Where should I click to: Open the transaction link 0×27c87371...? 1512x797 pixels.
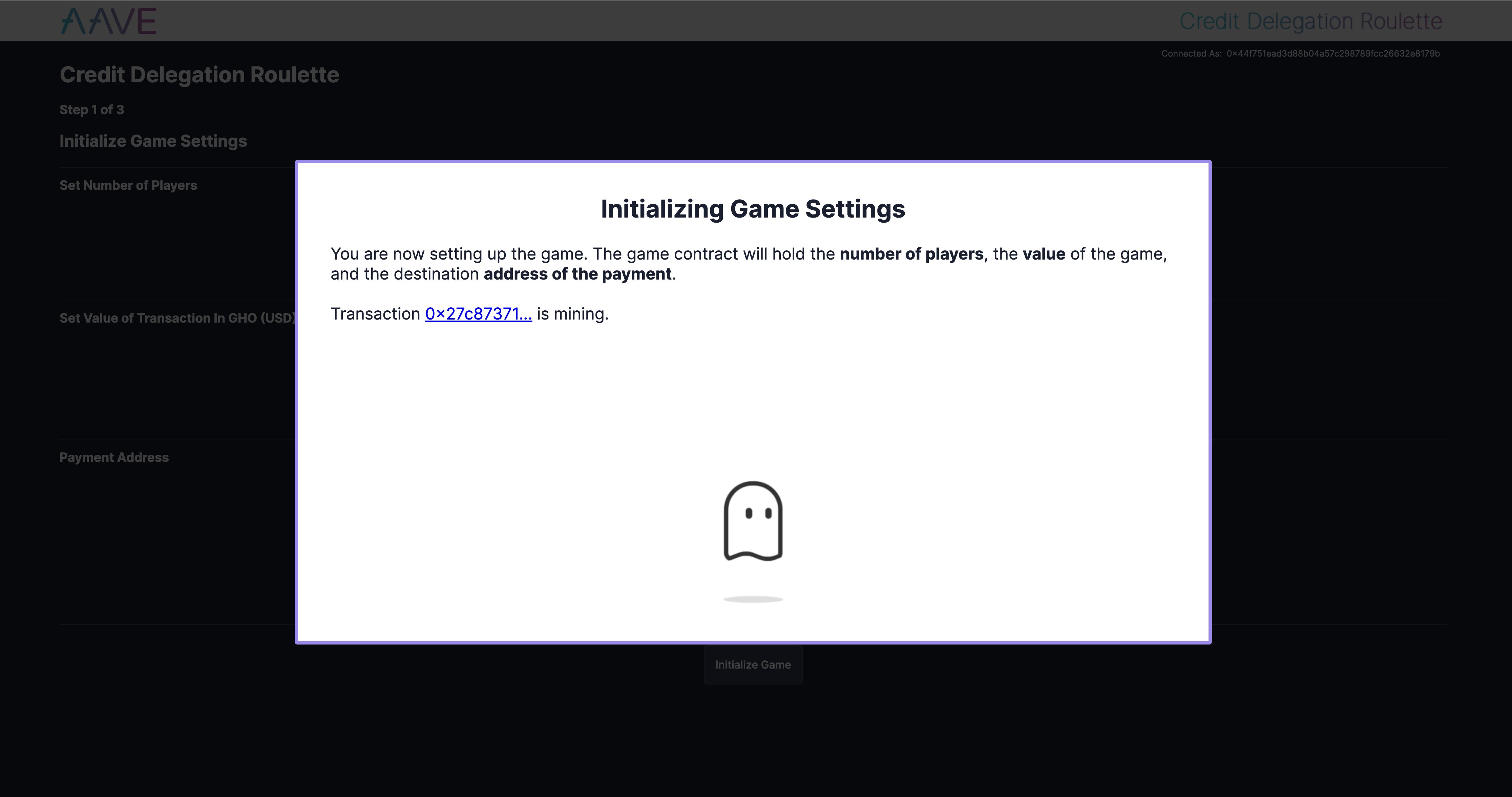[x=478, y=314]
